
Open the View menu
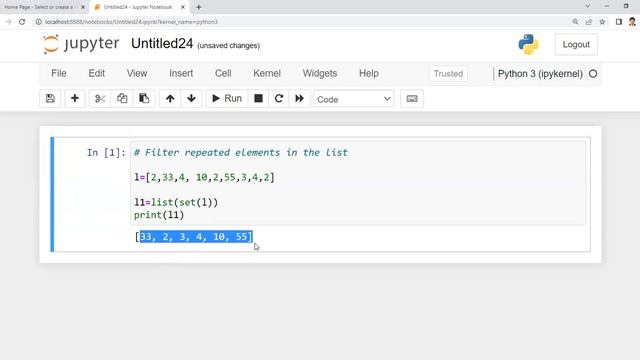(x=137, y=73)
